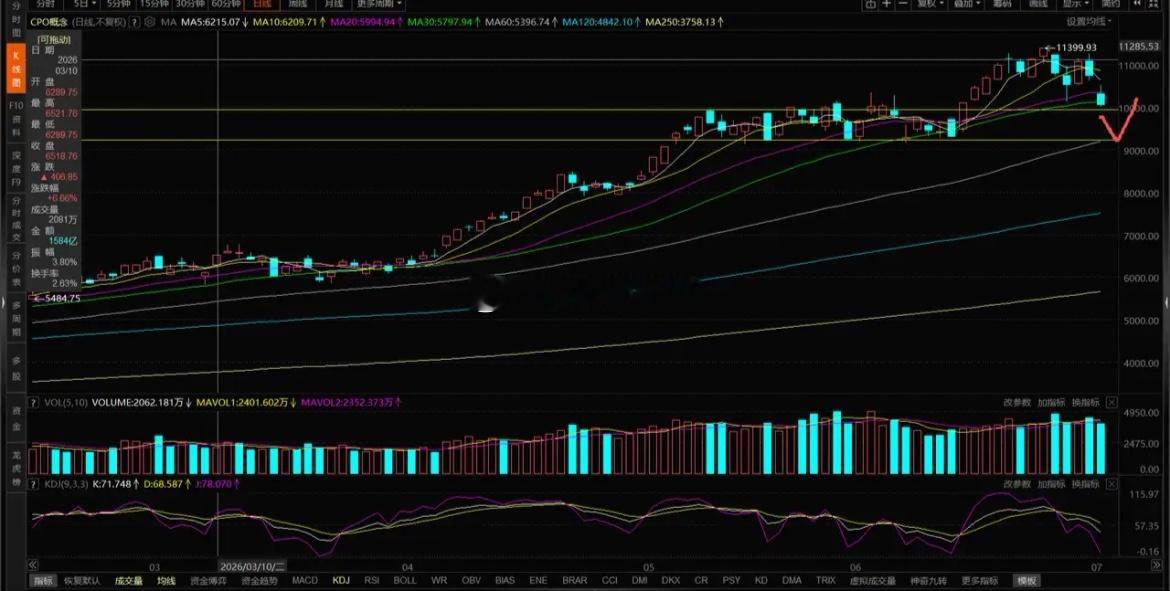
Task: Select the OBV indicator
Action: coord(472,581)
